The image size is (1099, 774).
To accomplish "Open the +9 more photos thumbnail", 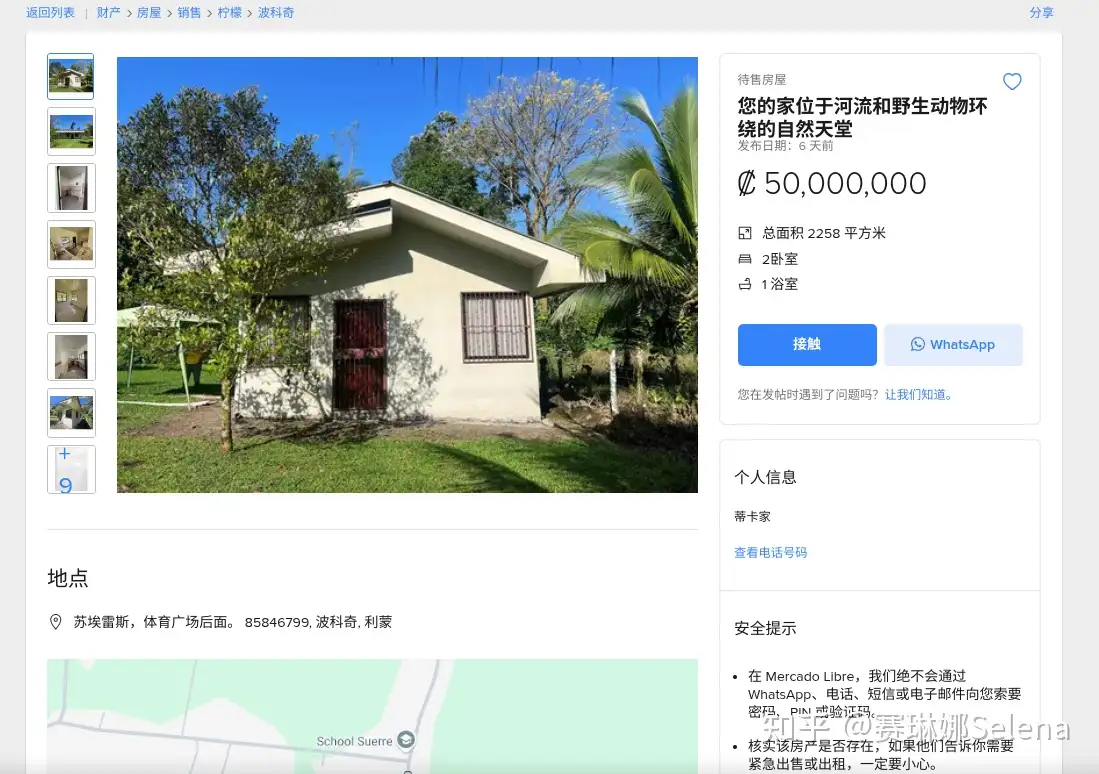I will pyautogui.click(x=71, y=469).
